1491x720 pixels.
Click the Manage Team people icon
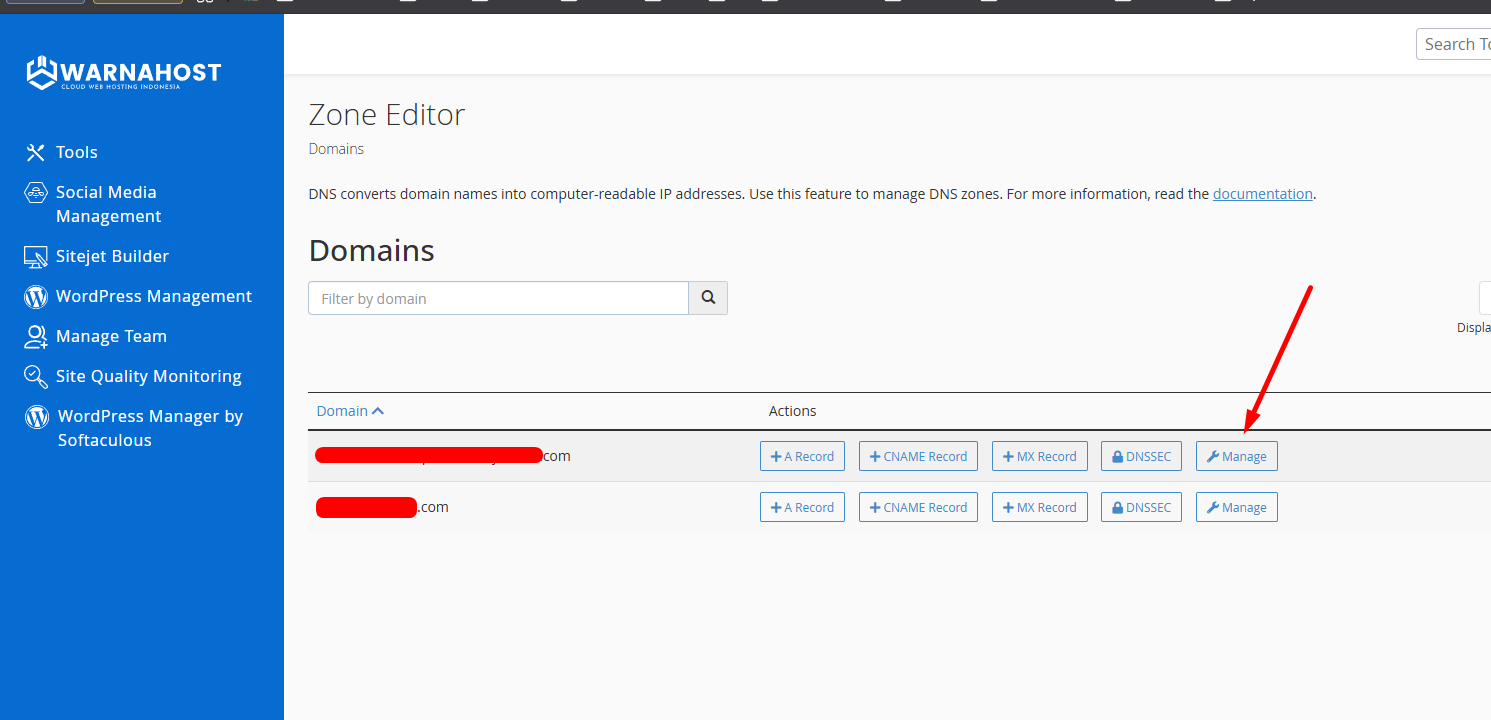click(35, 336)
